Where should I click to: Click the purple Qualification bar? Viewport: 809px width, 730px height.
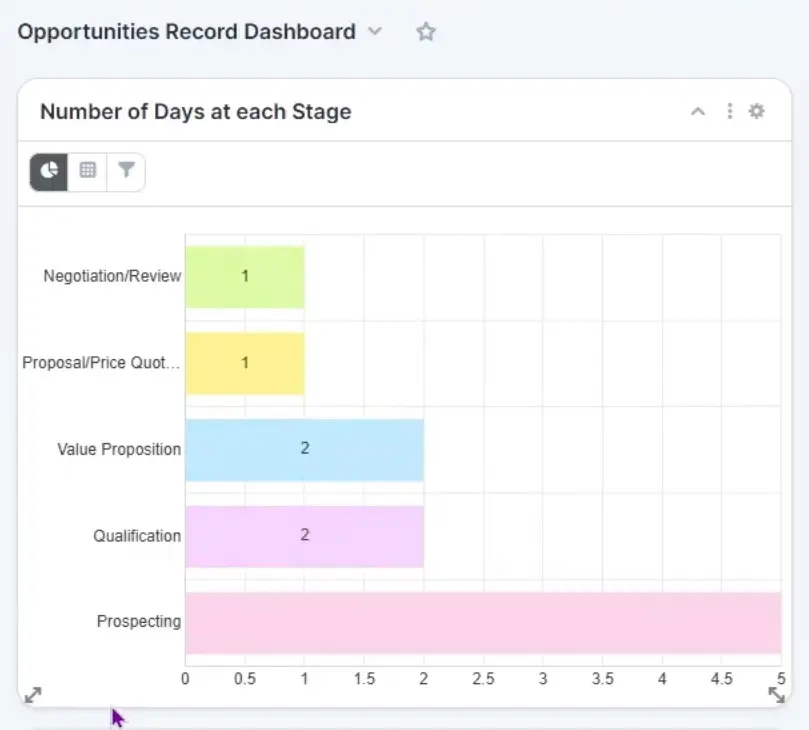coord(305,537)
